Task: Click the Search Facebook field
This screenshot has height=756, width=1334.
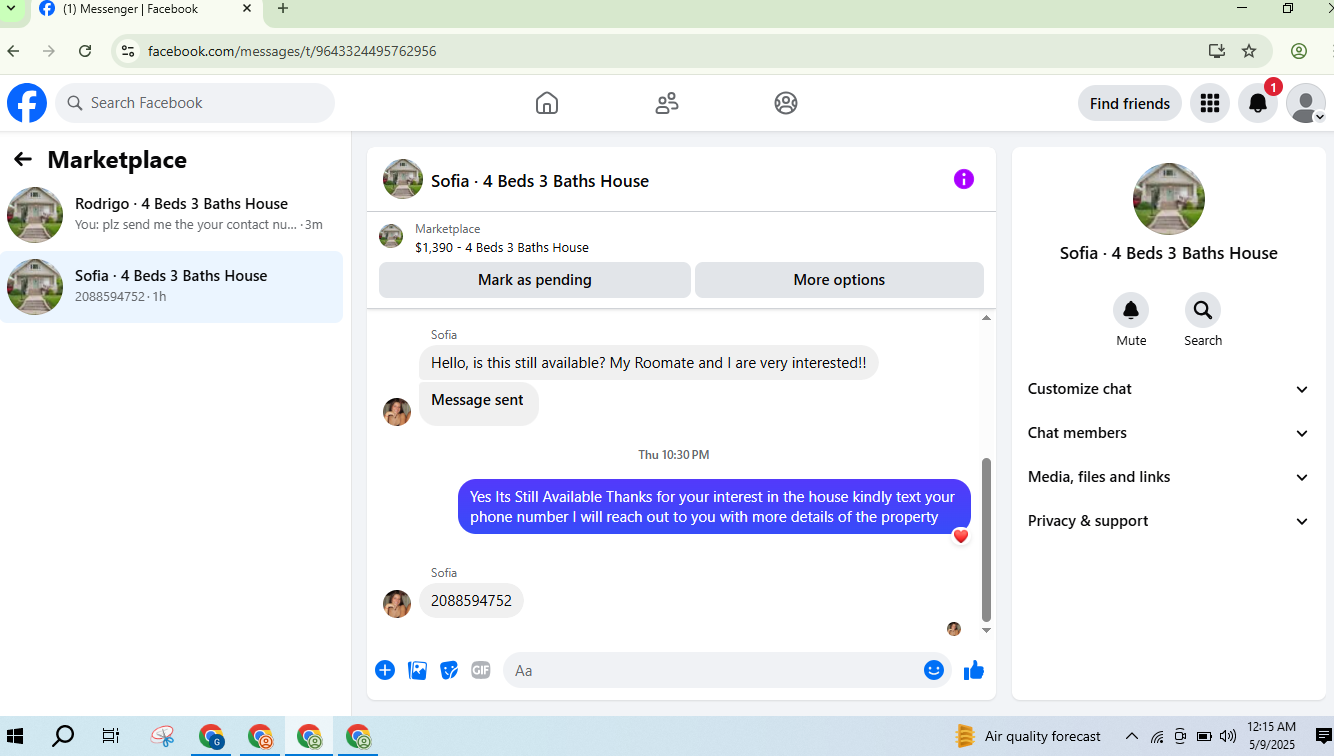Action: pyautogui.click(x=195, y=103)
